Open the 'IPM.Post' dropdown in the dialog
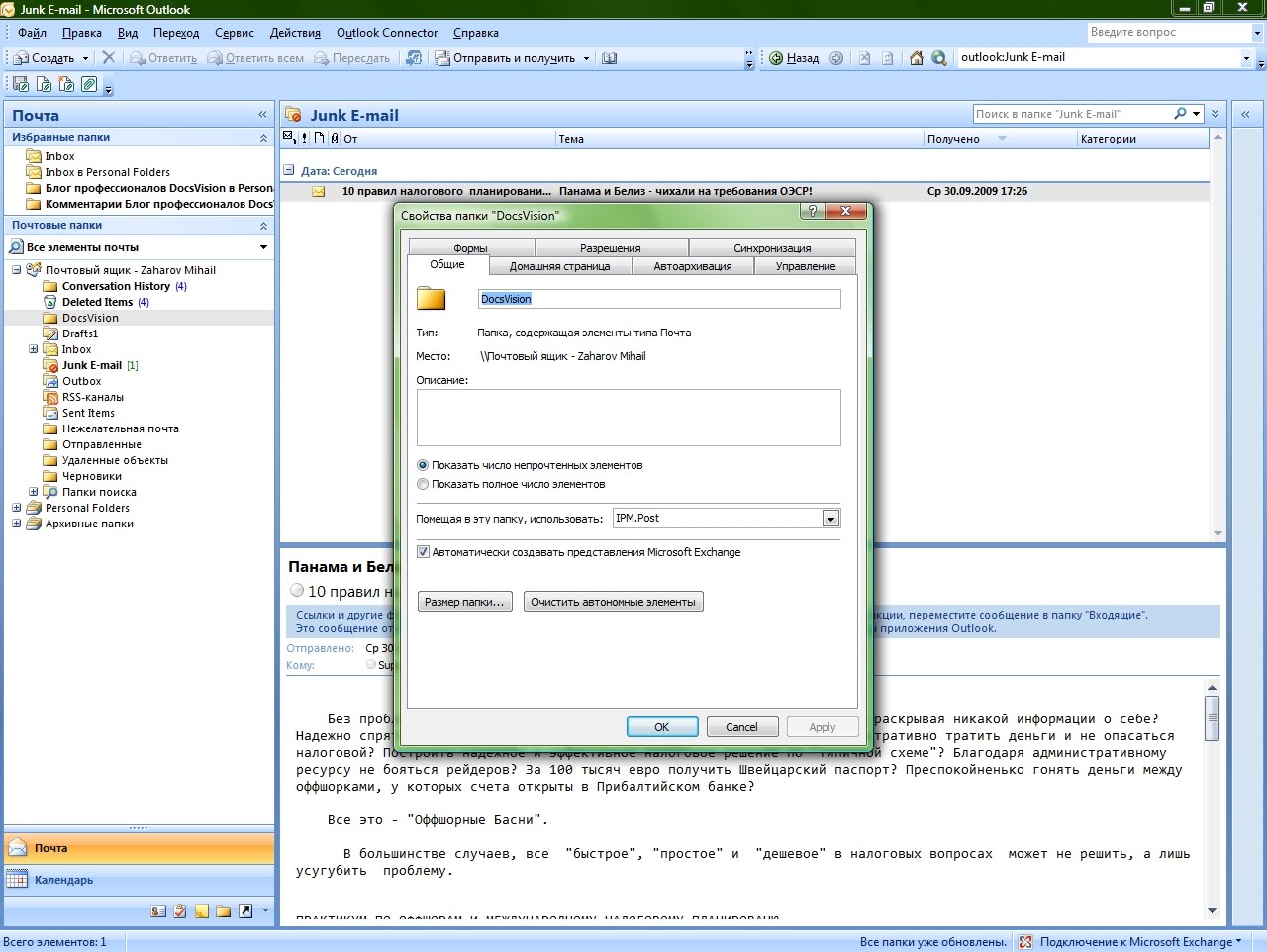1267x952 pixels. coord(830,519)
